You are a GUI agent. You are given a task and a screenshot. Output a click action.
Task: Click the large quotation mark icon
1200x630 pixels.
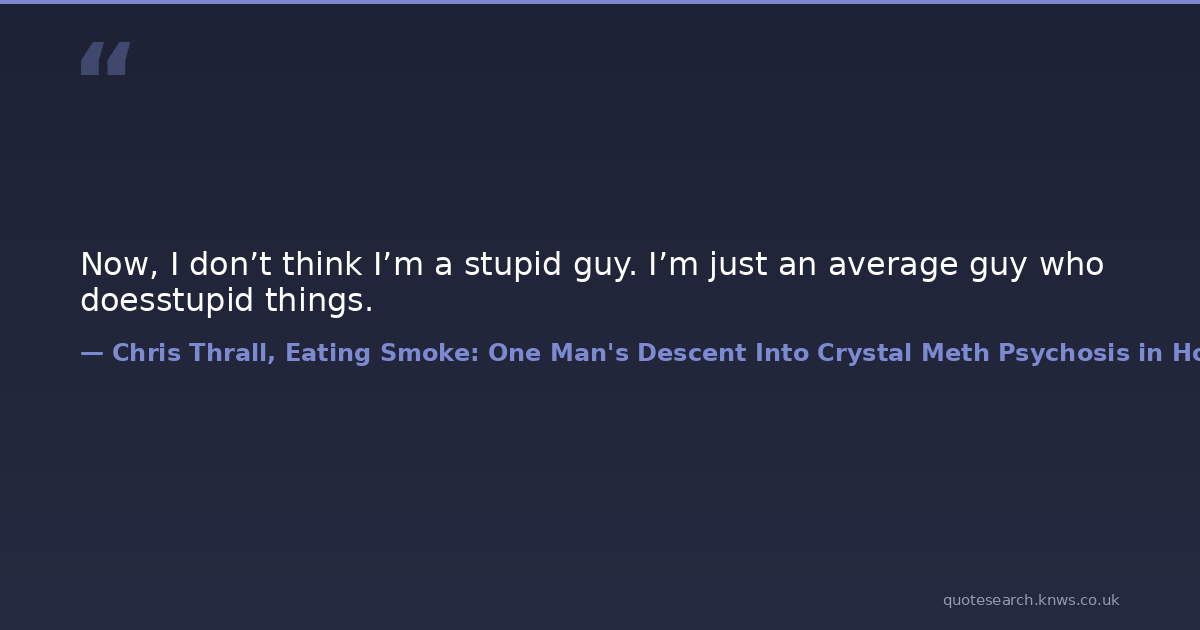(x=105, y=59)
